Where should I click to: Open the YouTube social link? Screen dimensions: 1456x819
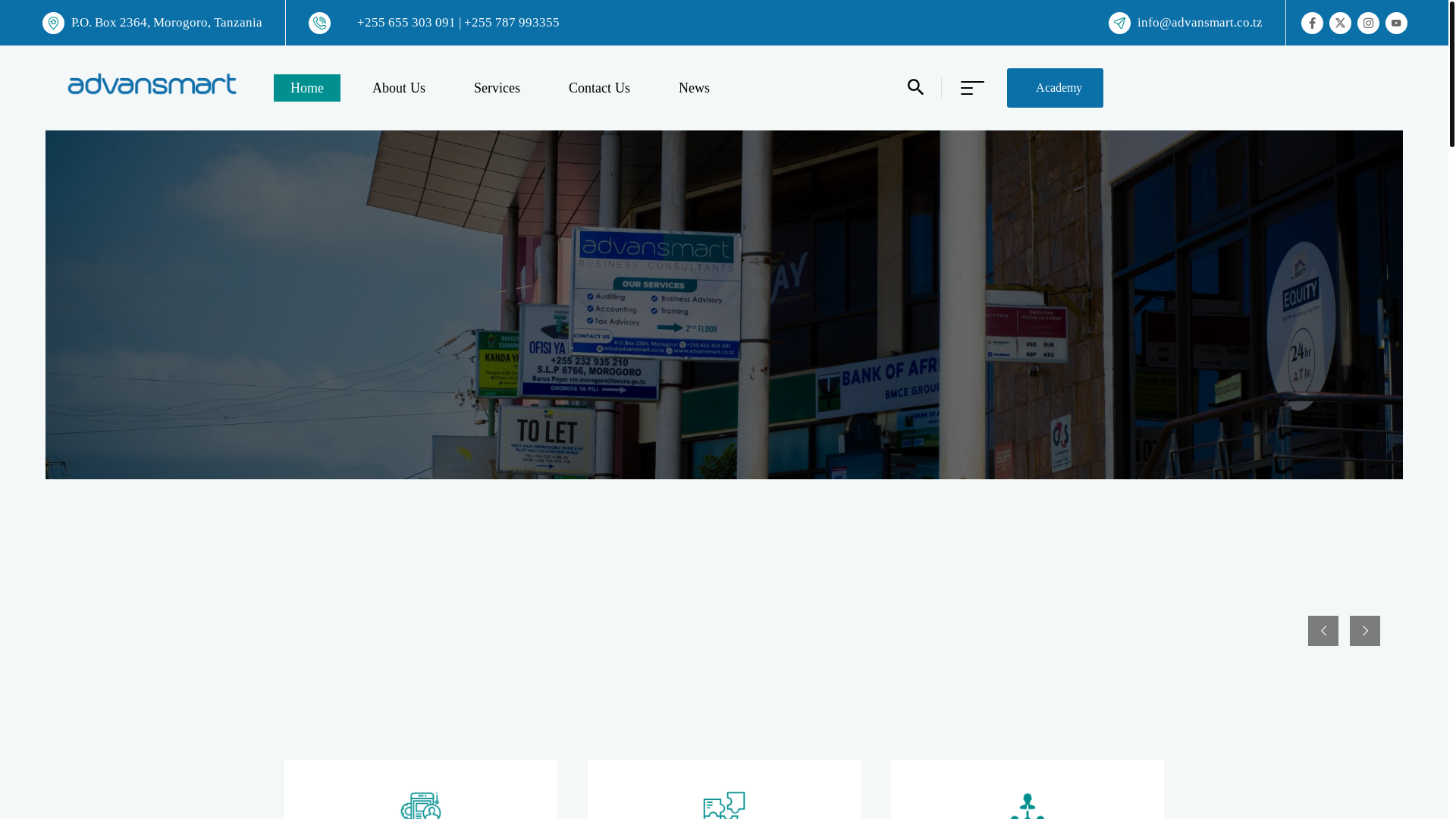(1396, 23)
